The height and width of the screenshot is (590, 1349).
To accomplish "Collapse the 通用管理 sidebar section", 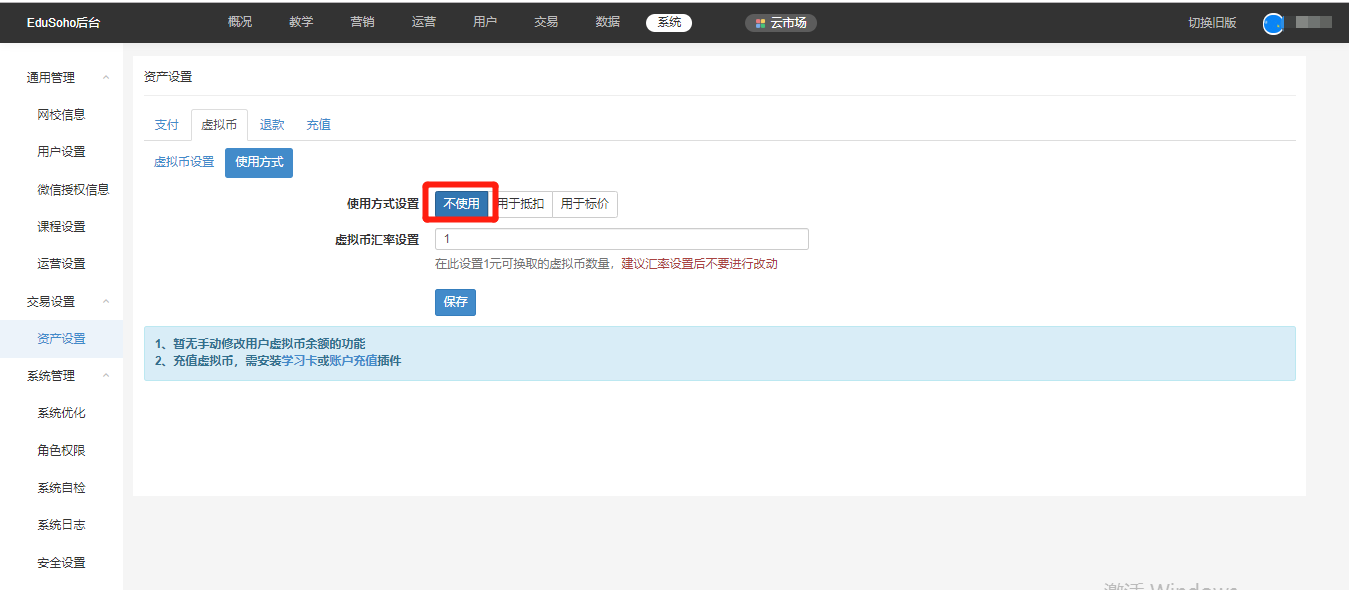I will point(106,78).
